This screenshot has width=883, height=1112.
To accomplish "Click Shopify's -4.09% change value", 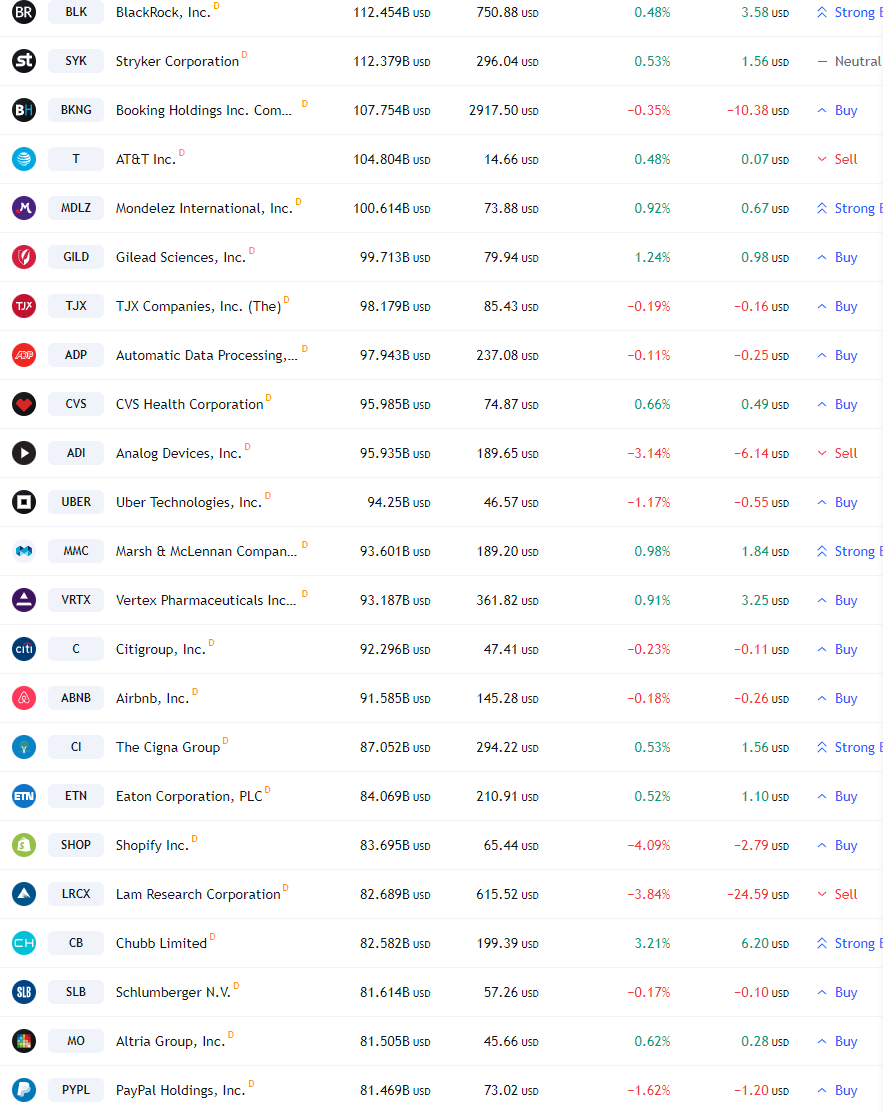I will click(x=648, y=845).
